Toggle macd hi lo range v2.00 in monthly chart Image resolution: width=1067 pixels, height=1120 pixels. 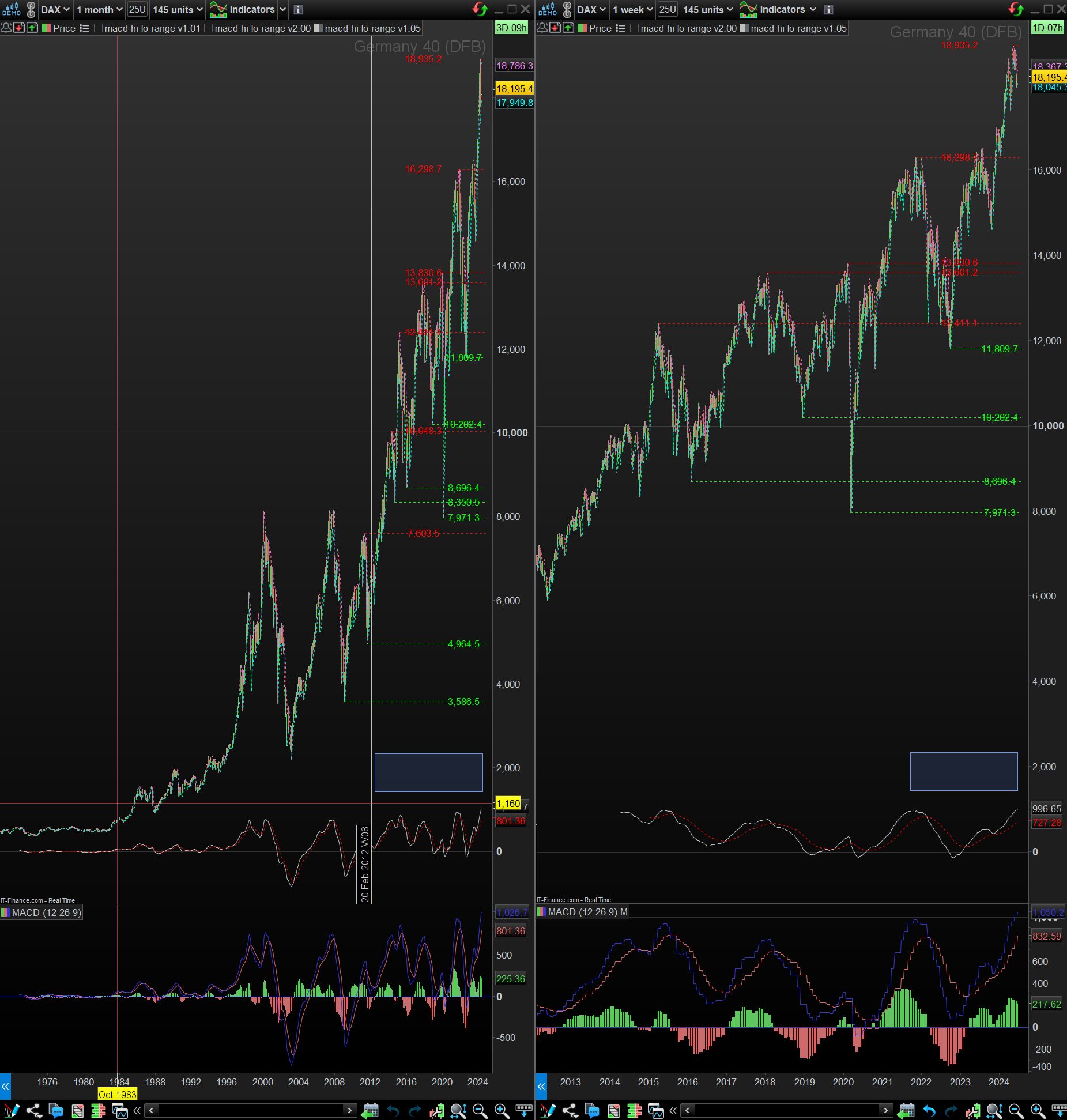coord(209,28)
